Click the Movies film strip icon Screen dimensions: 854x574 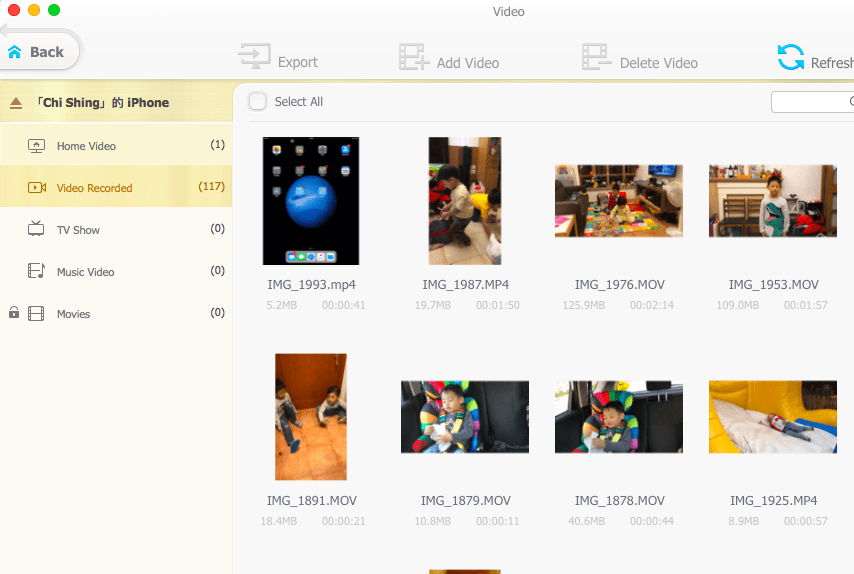coord(37,314)
